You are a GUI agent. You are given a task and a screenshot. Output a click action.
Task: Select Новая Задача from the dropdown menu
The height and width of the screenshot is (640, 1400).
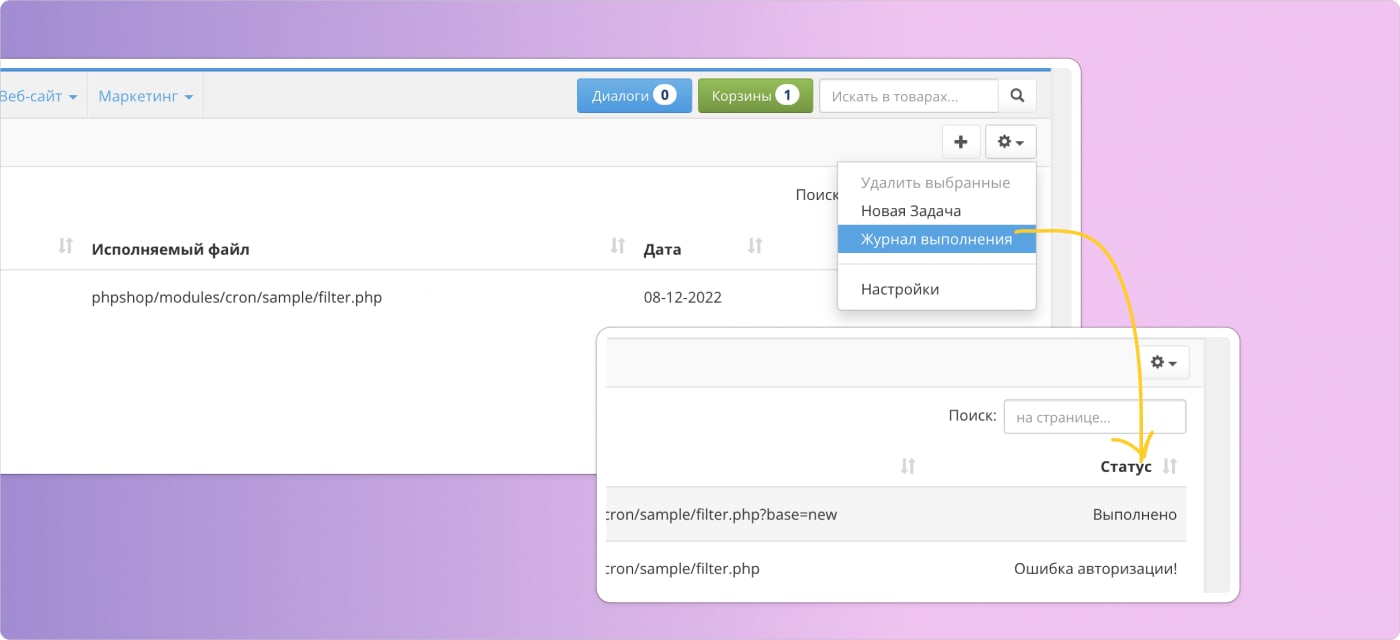(910, 211)
